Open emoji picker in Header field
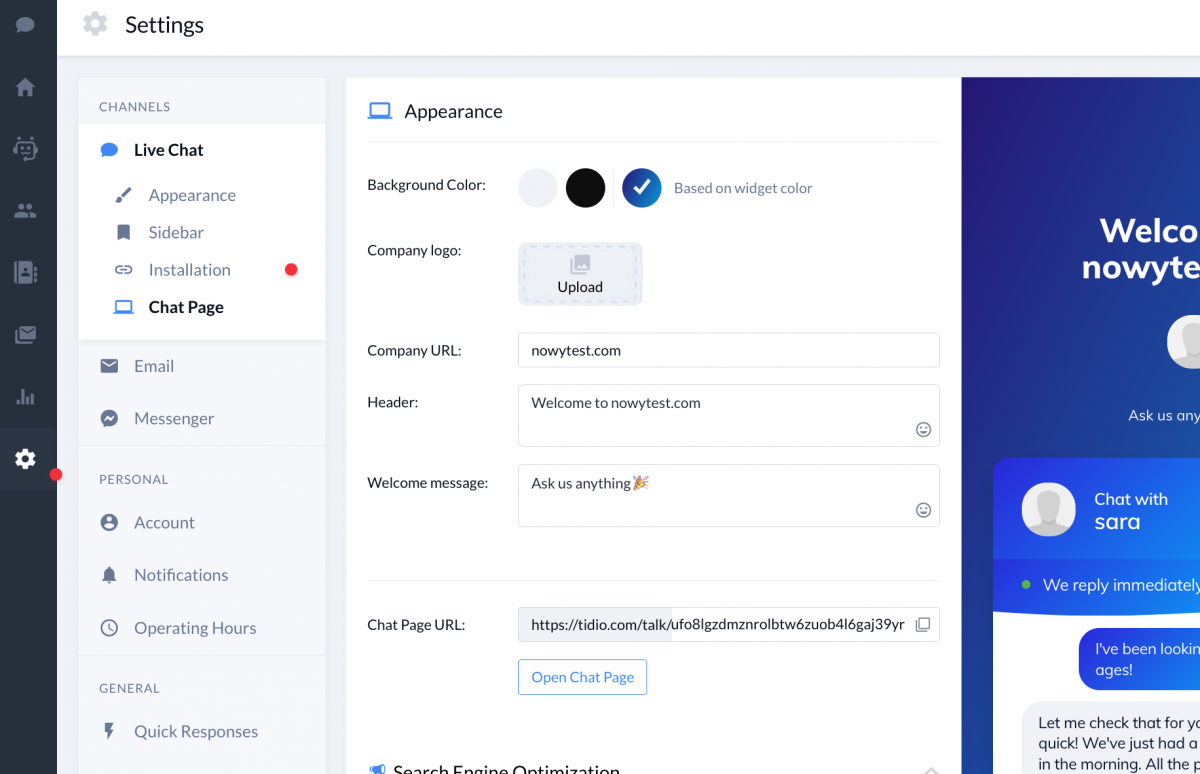 [x=923, y=429]
